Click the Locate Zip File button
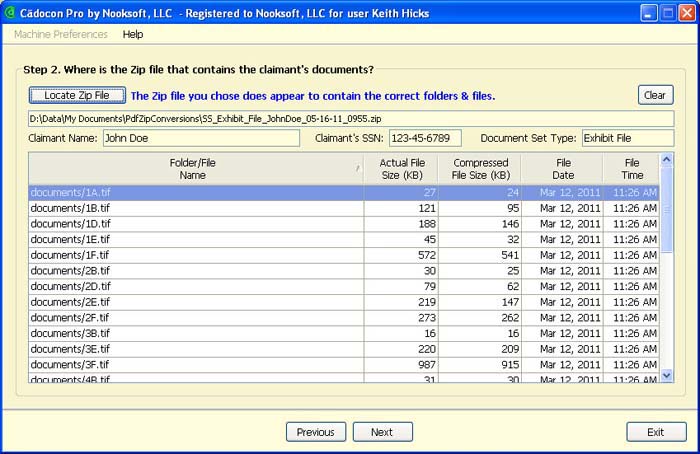The width and height of the screenshot is (700, 454). (77, 96)
